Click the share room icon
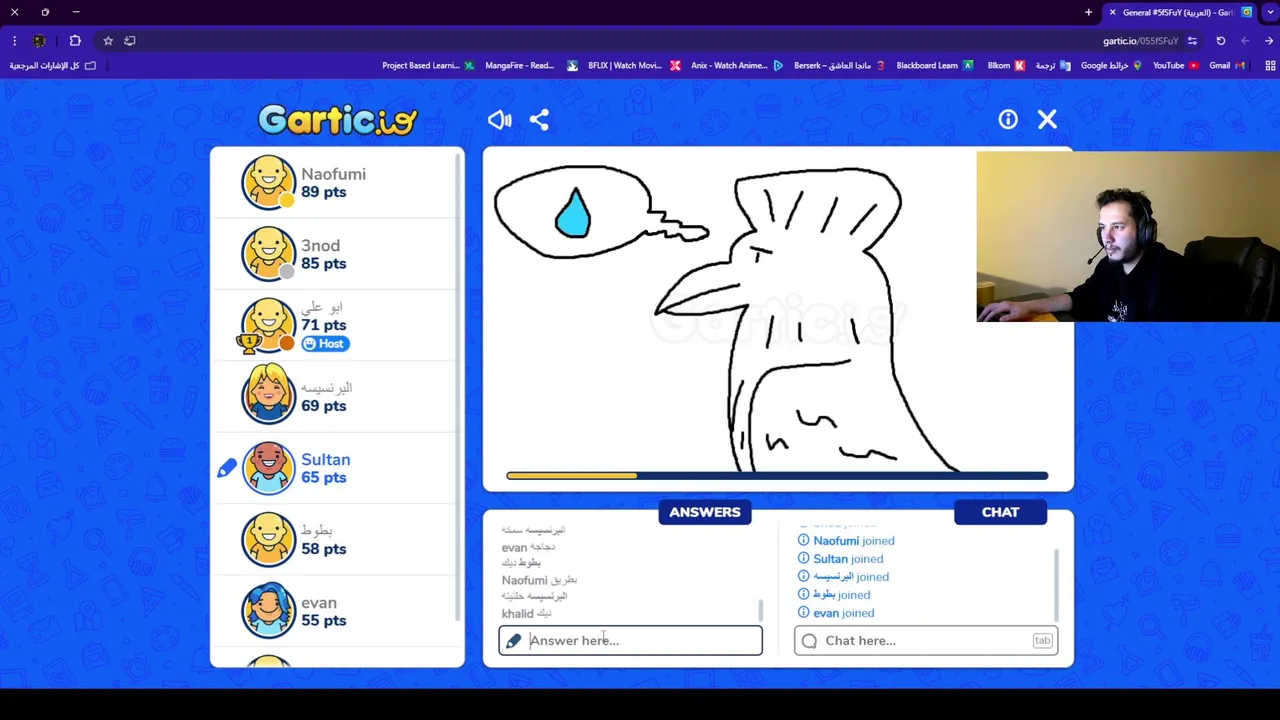1280x720 pixels. 539,120
